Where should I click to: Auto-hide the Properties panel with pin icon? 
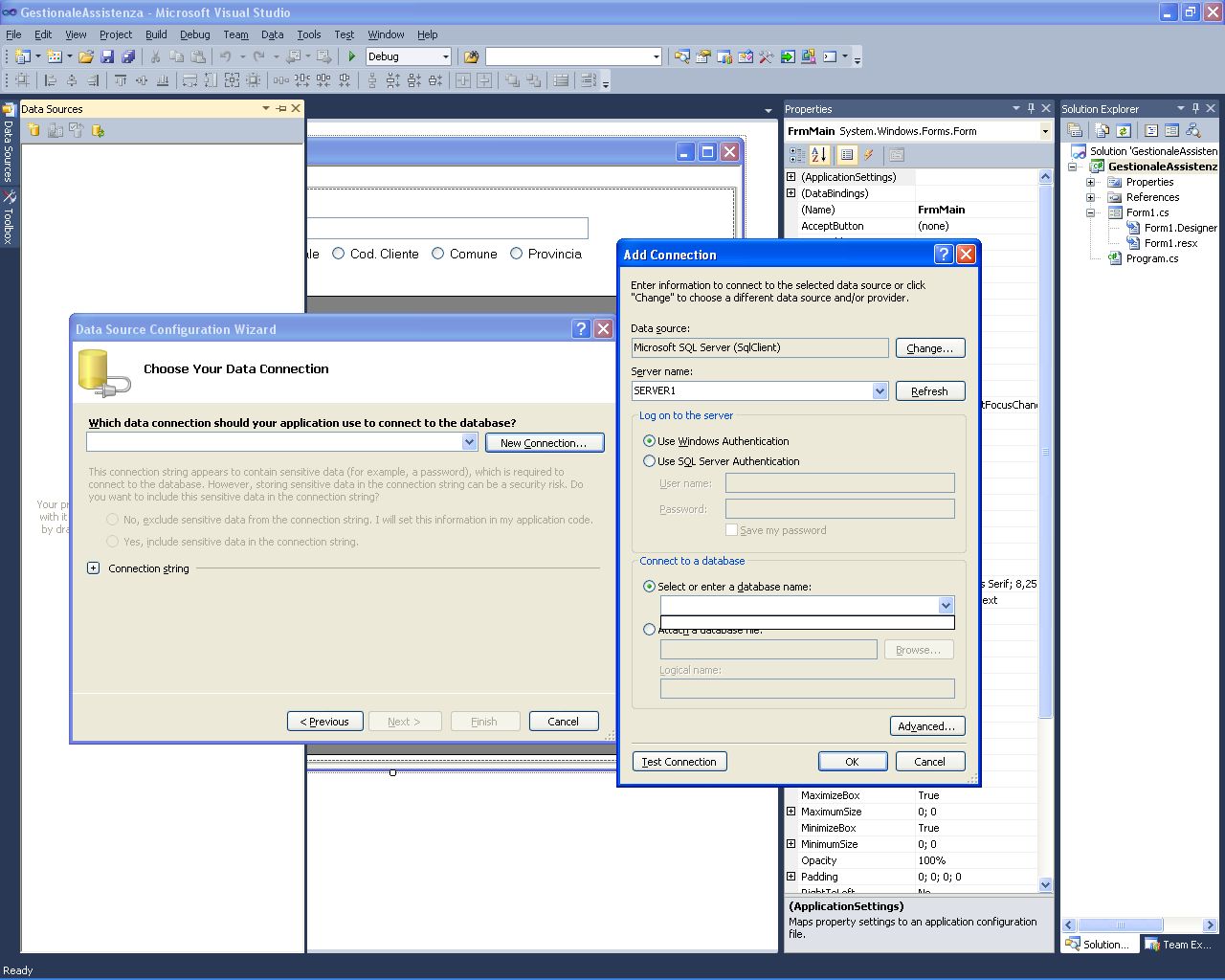point(1031,108)
